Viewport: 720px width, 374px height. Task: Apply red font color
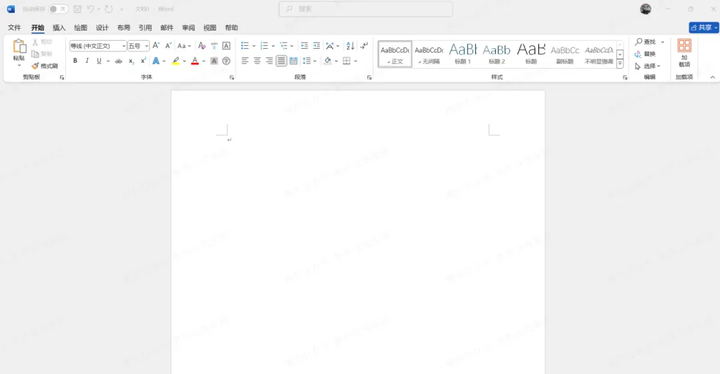195,61
